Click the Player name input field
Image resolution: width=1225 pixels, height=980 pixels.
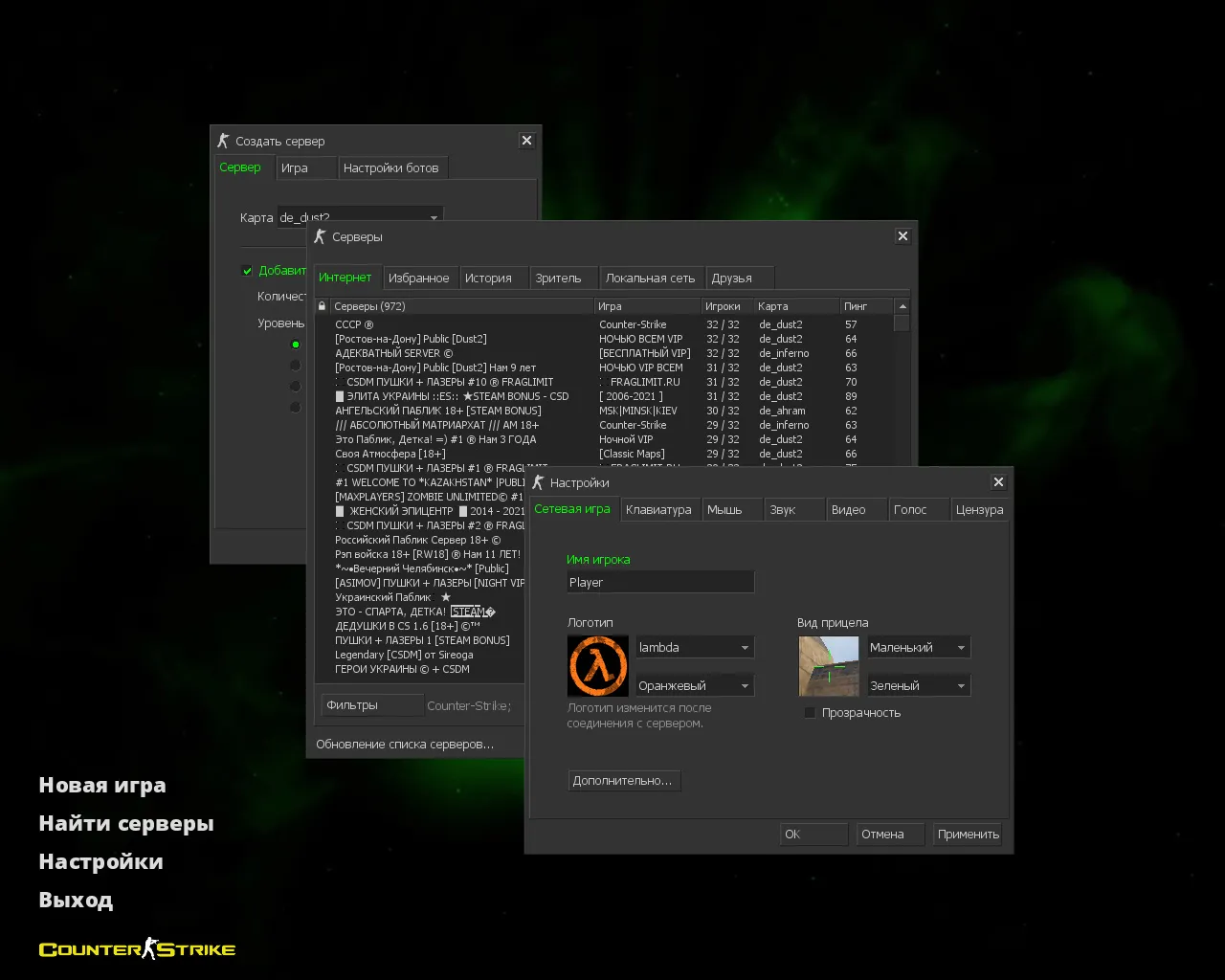point(659,581)
